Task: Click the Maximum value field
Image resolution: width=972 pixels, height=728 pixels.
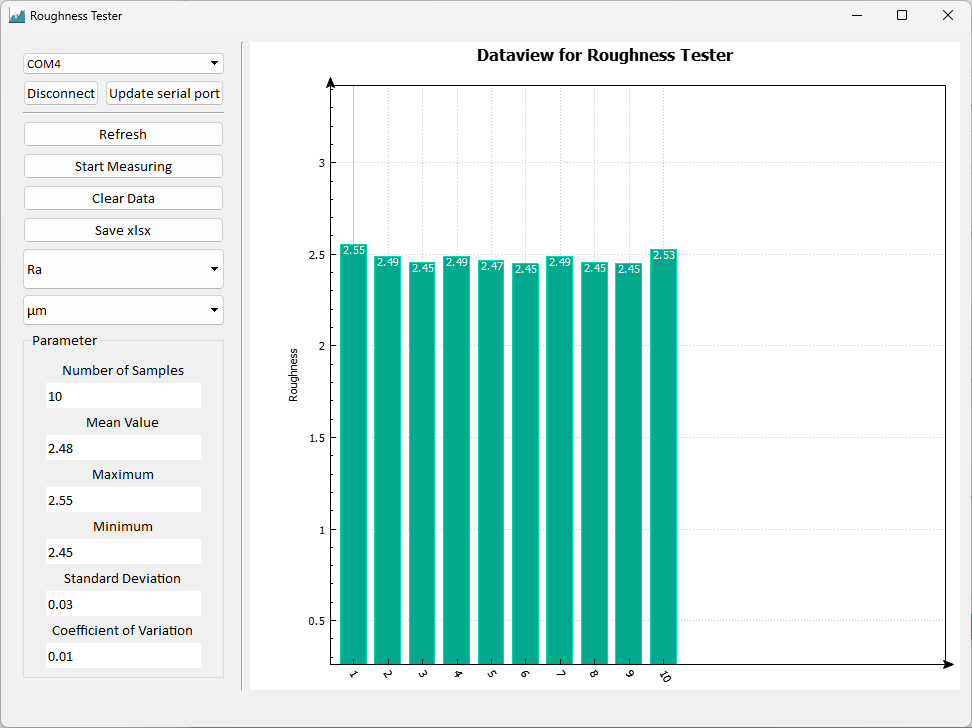Action: tap(123, 500)
